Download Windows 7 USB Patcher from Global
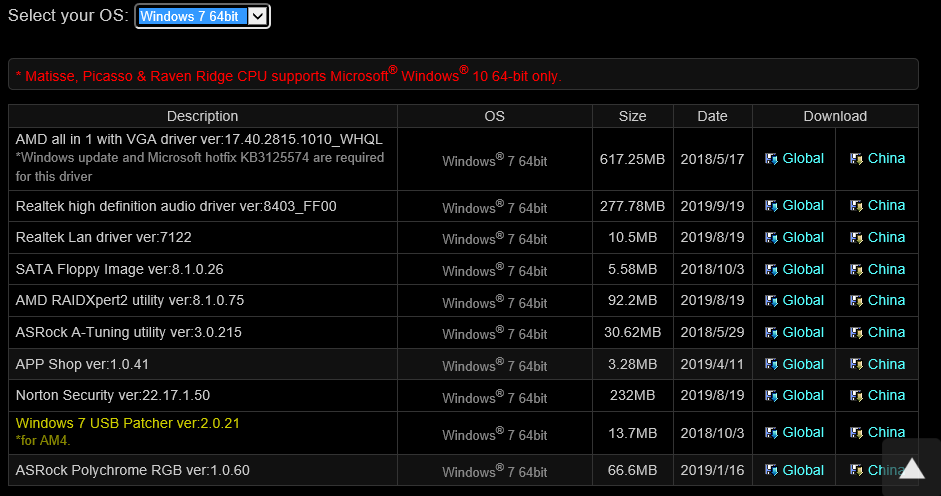The height and width of the screenshot is (496, 941). [x=802, y=432]
